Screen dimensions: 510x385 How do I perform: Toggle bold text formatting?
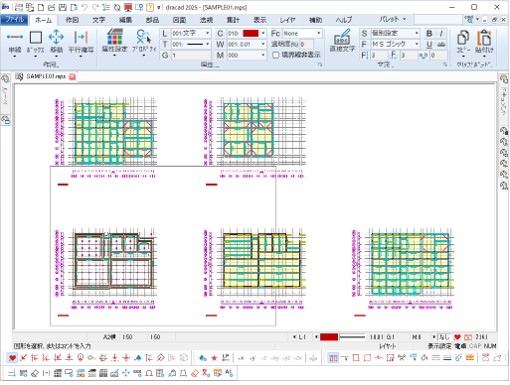click(x=429, y=33)
